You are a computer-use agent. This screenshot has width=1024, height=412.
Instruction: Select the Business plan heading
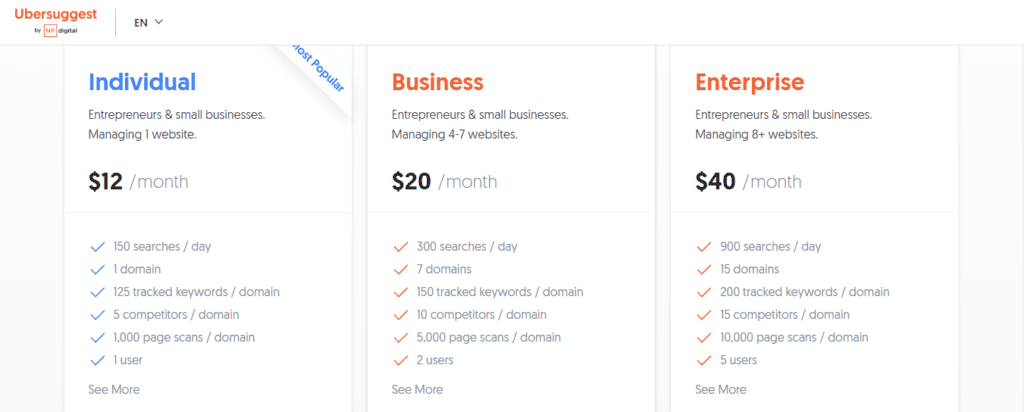(x=438, y=82)
